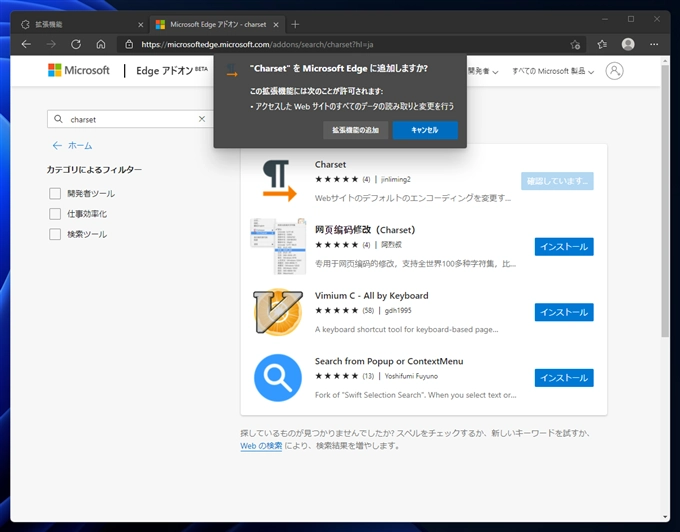Click author name jinliming2

pyautogui.click(x=396, y=179)
